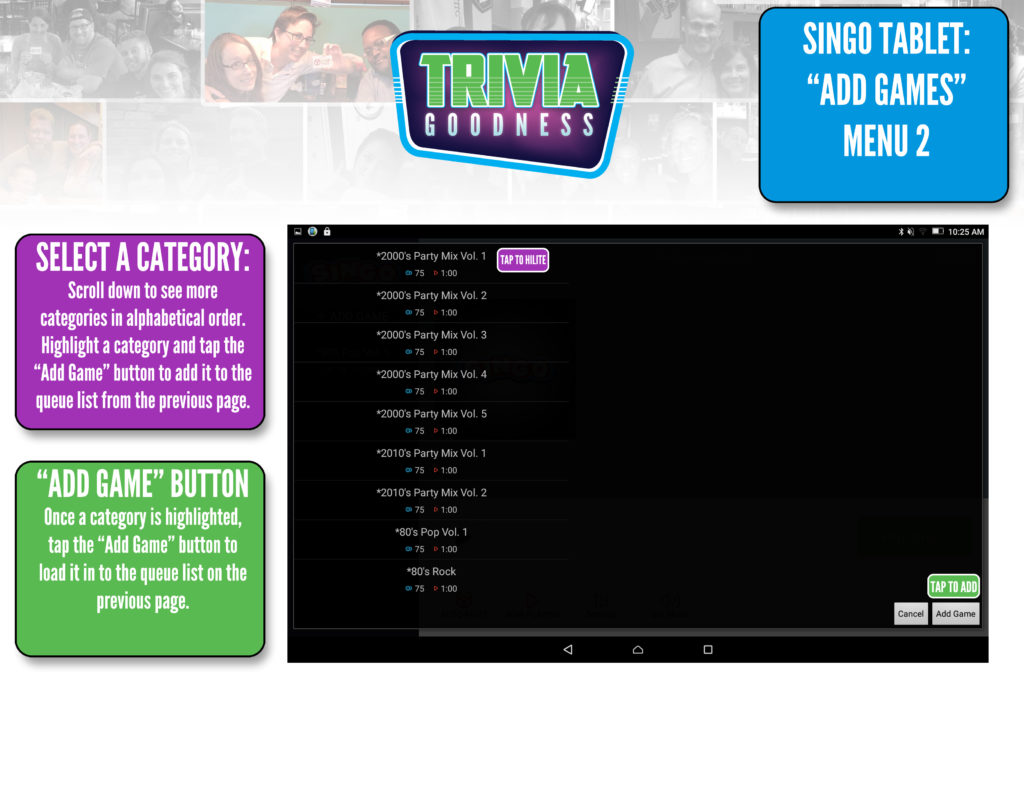
Task: Tap the muted volume status icon
Action: tap(910, 232)
